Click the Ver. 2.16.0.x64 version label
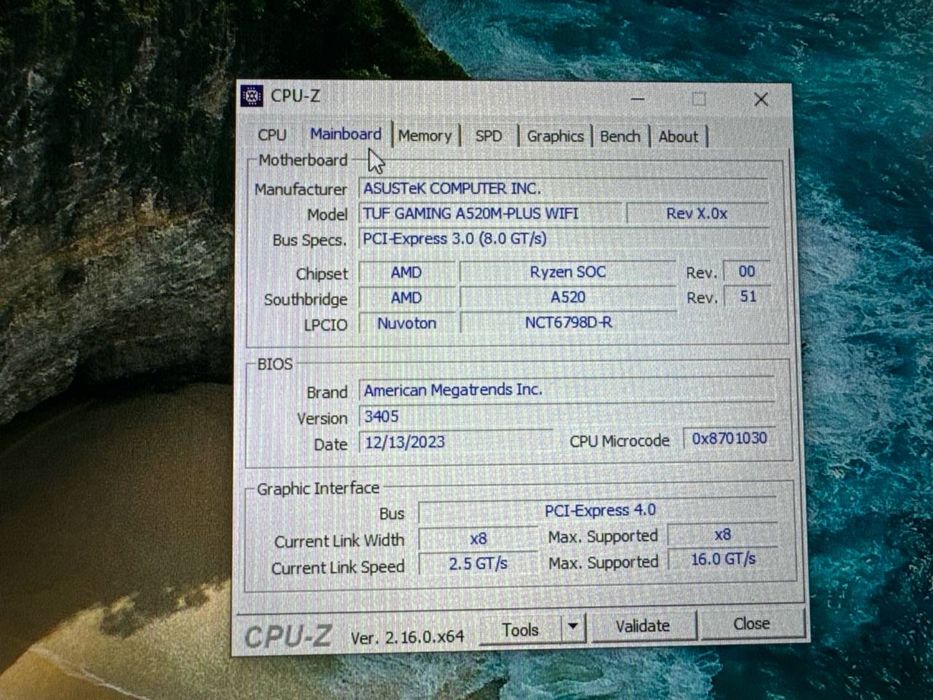The height and width of the screenshot is (700, 933). pyautogui.click(x=408, y=638)
